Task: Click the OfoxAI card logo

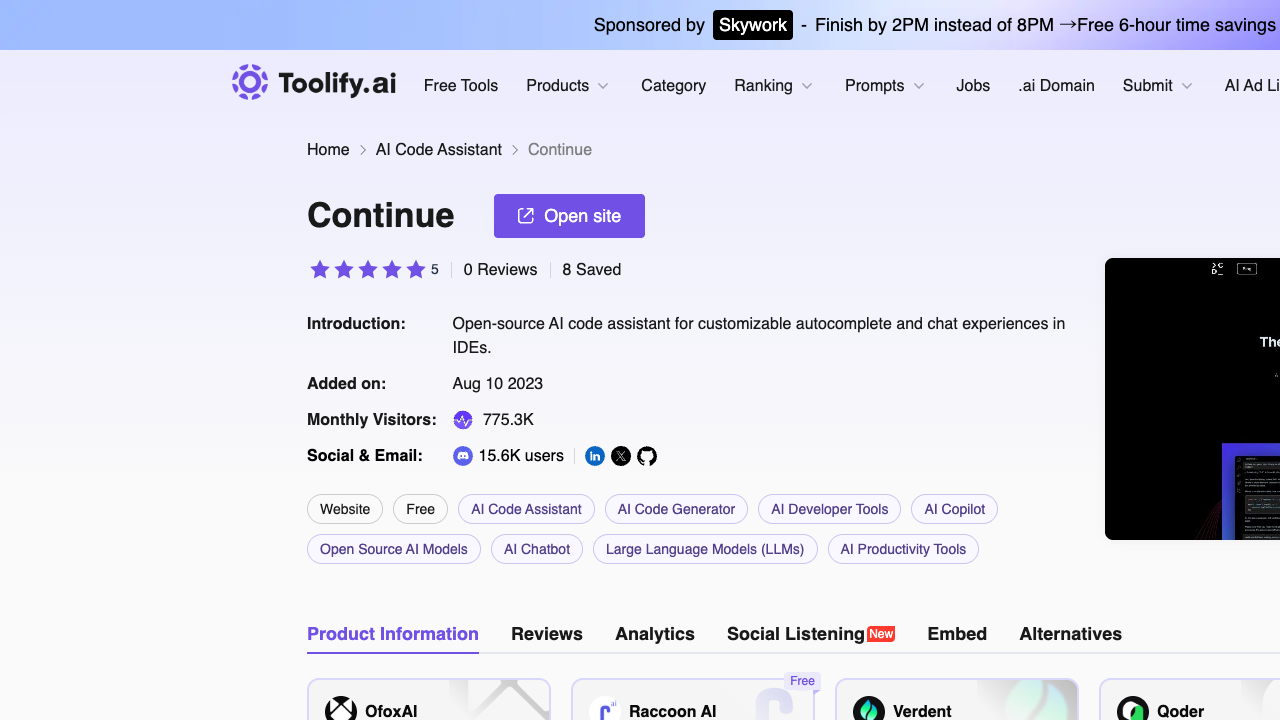Action: (x=341, y=710)
